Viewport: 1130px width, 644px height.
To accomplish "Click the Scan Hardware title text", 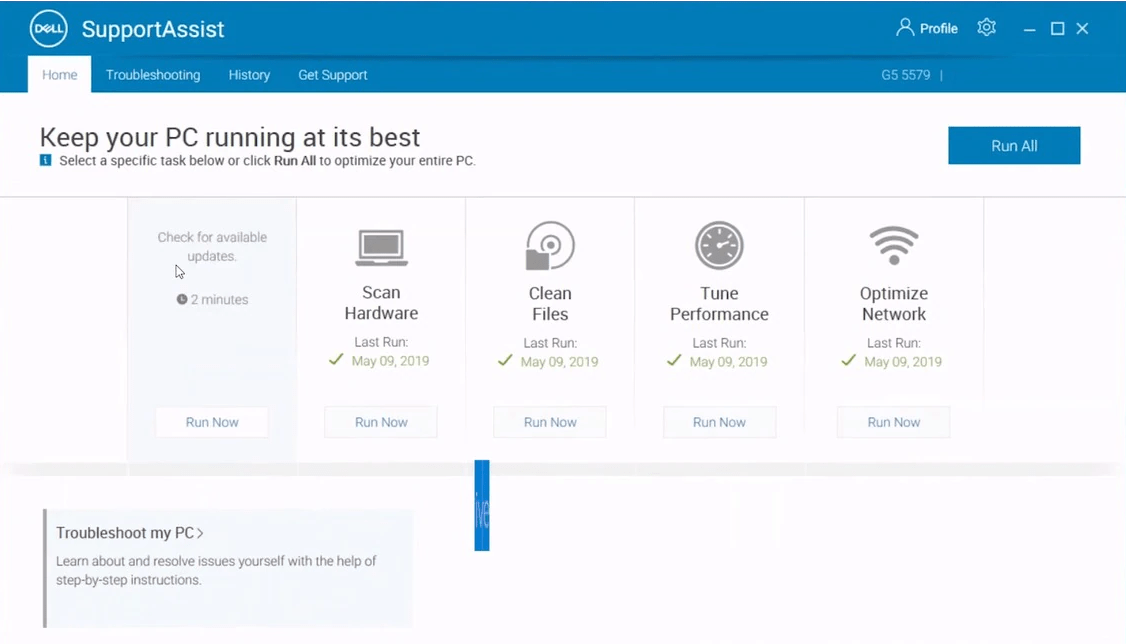I will coord(381,303).
